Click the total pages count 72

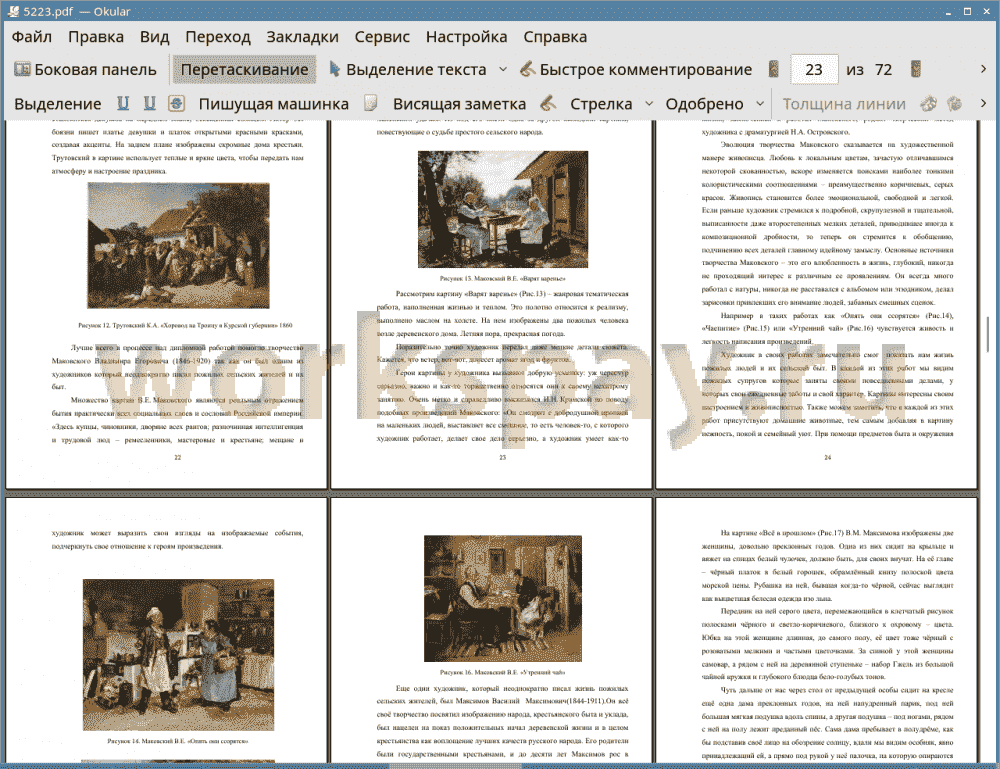(x=883, y=70)
